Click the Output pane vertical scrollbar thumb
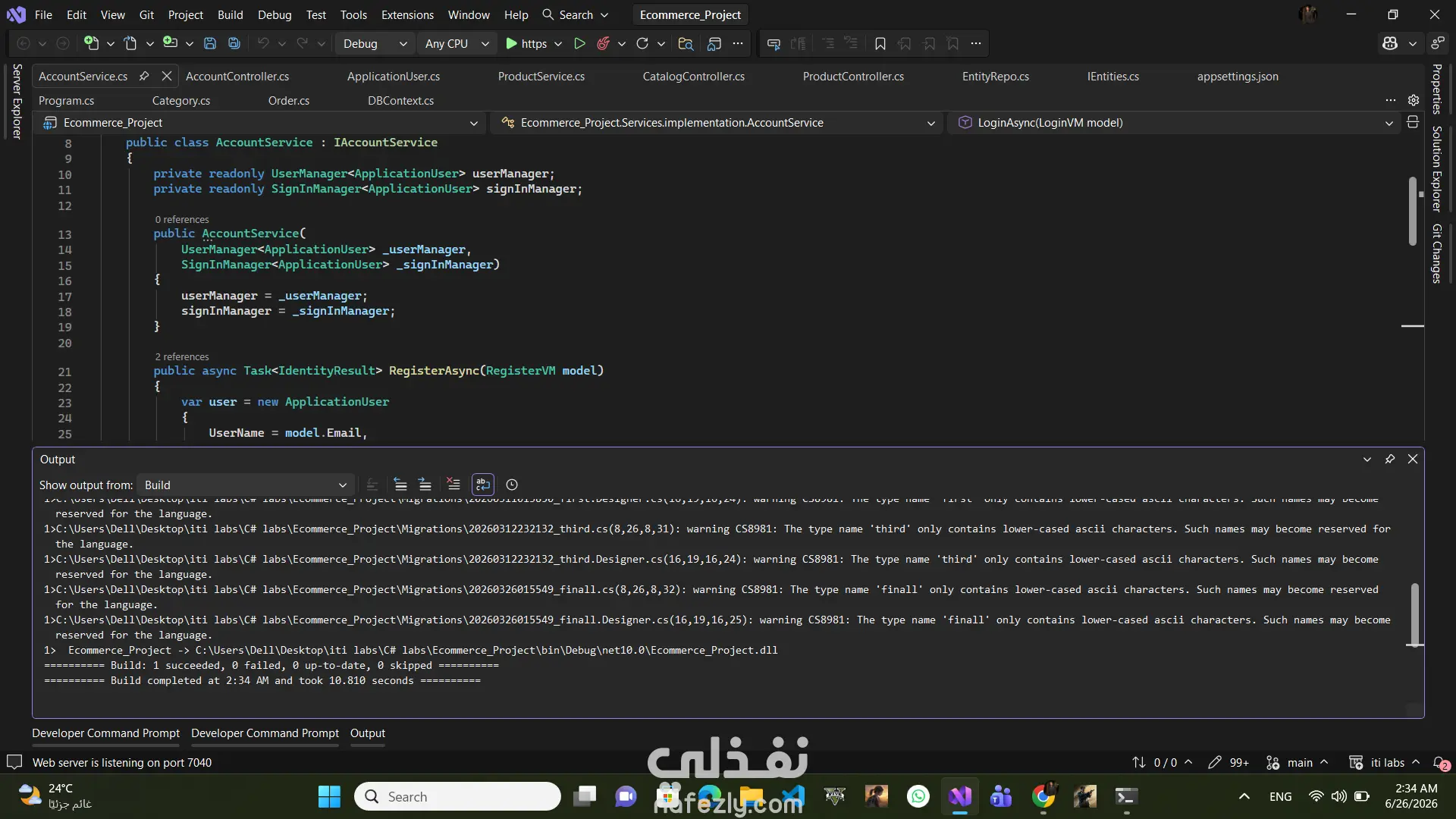This screenshot has width=1456, height=819. point(1414,614)
